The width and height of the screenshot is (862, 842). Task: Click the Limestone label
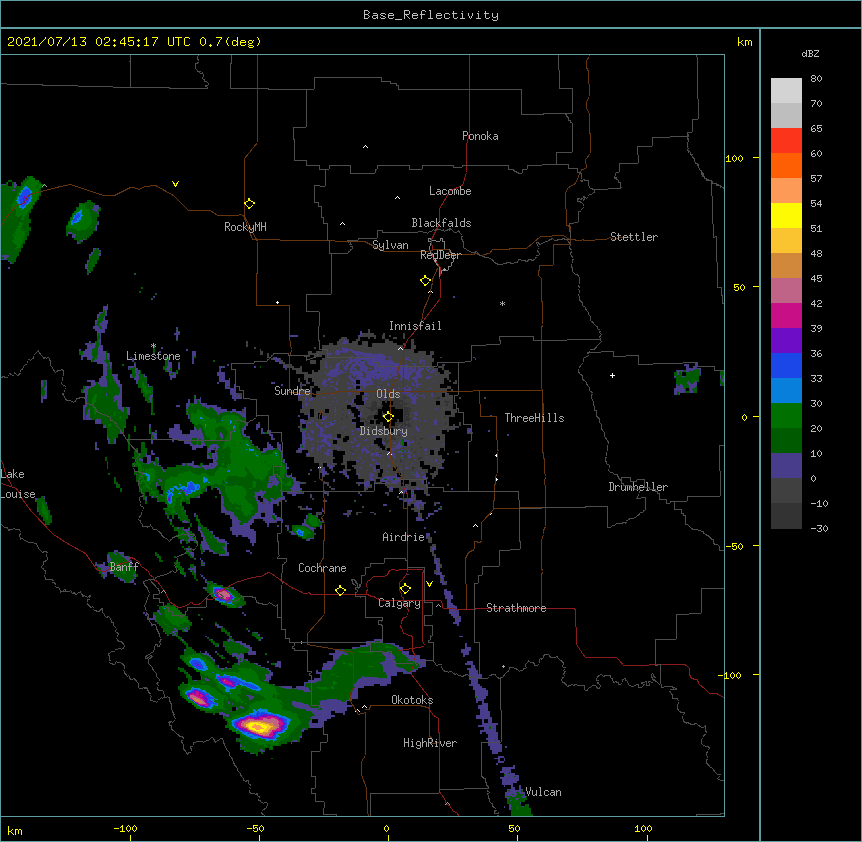click(x=153, y=356)
